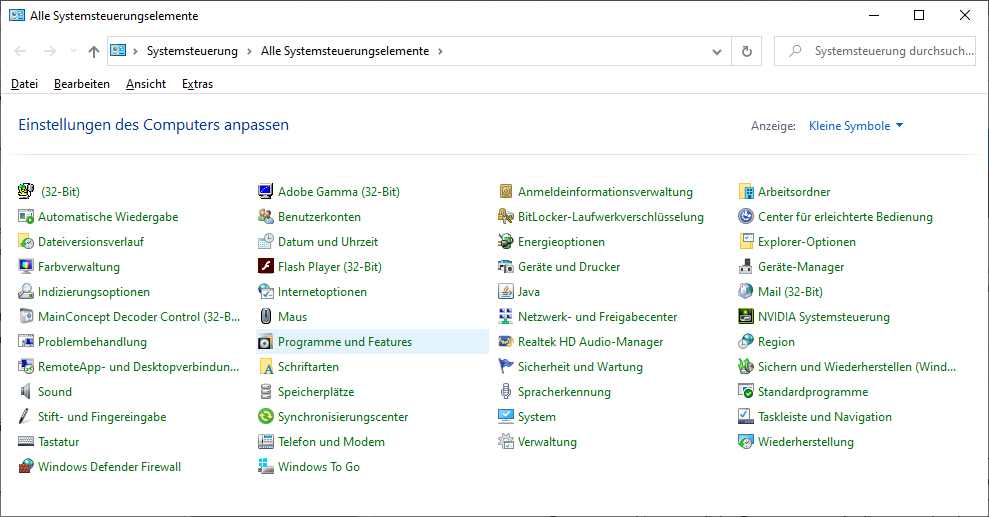Open the Benutzerkonten icon
The width and height of the screenshot is (989, 517).
click(x=266, y=217)
